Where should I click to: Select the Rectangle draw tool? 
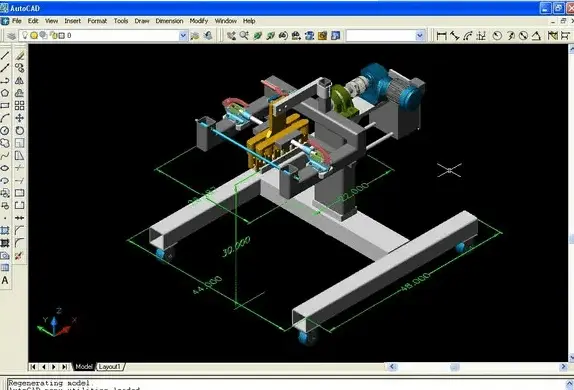click(5, 105)
